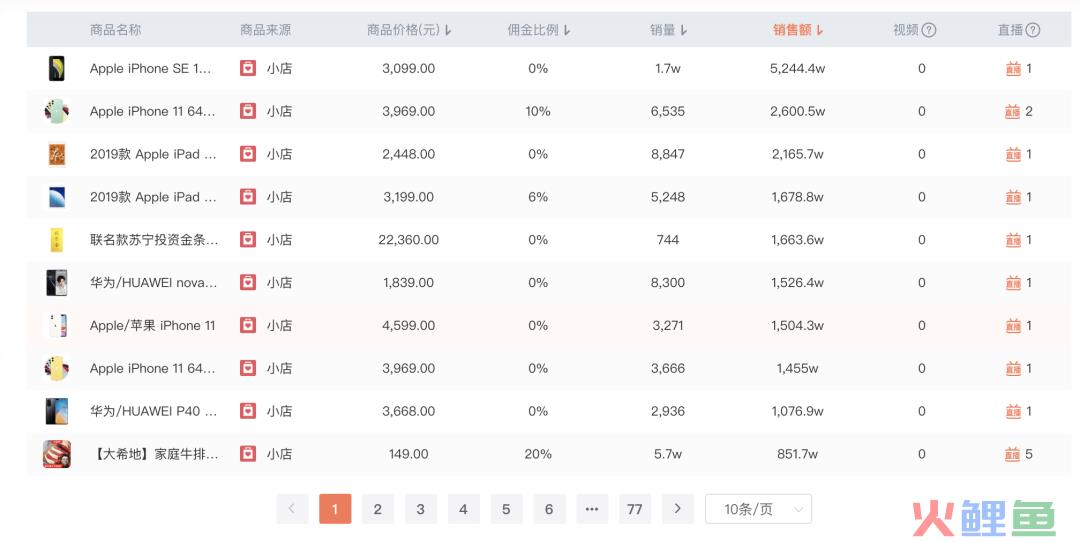Click the 直播 column help question-mark icon
Screen dimensions: 1080x542
(x=1032, y=30)
